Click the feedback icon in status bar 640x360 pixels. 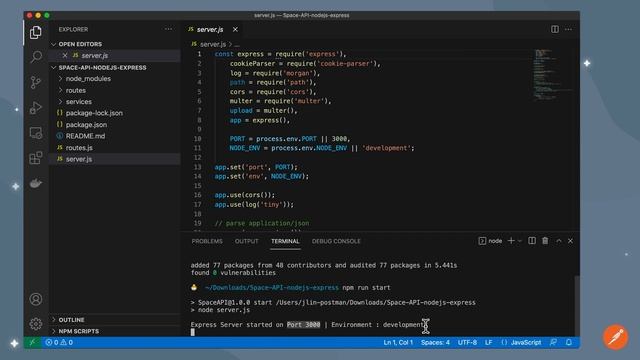coord(553,342)
